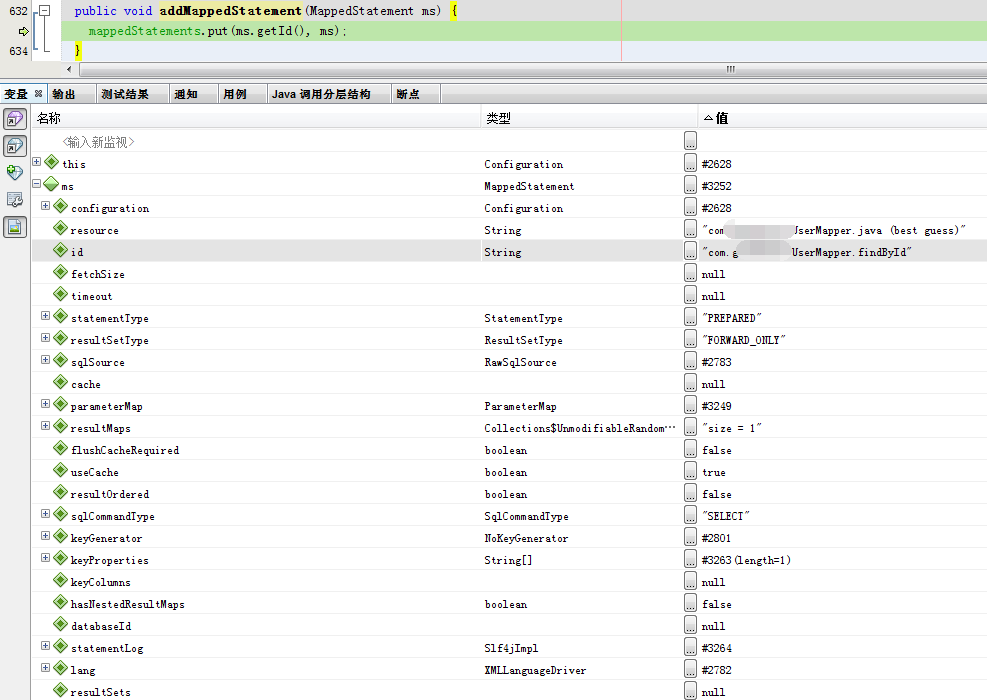Open value editor button for resource row
Image resolution: width=987 pixels, height=700 pixels.
click(x=690, y=229)
